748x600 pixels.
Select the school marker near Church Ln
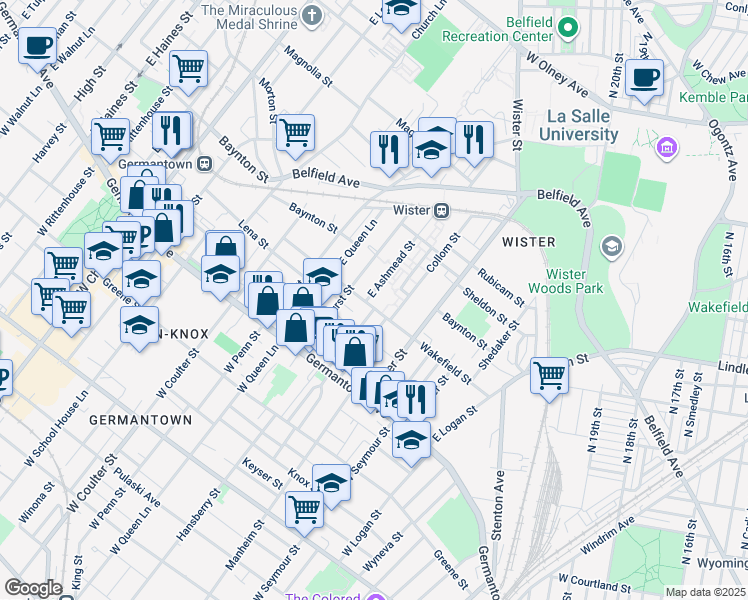(401, 10)
